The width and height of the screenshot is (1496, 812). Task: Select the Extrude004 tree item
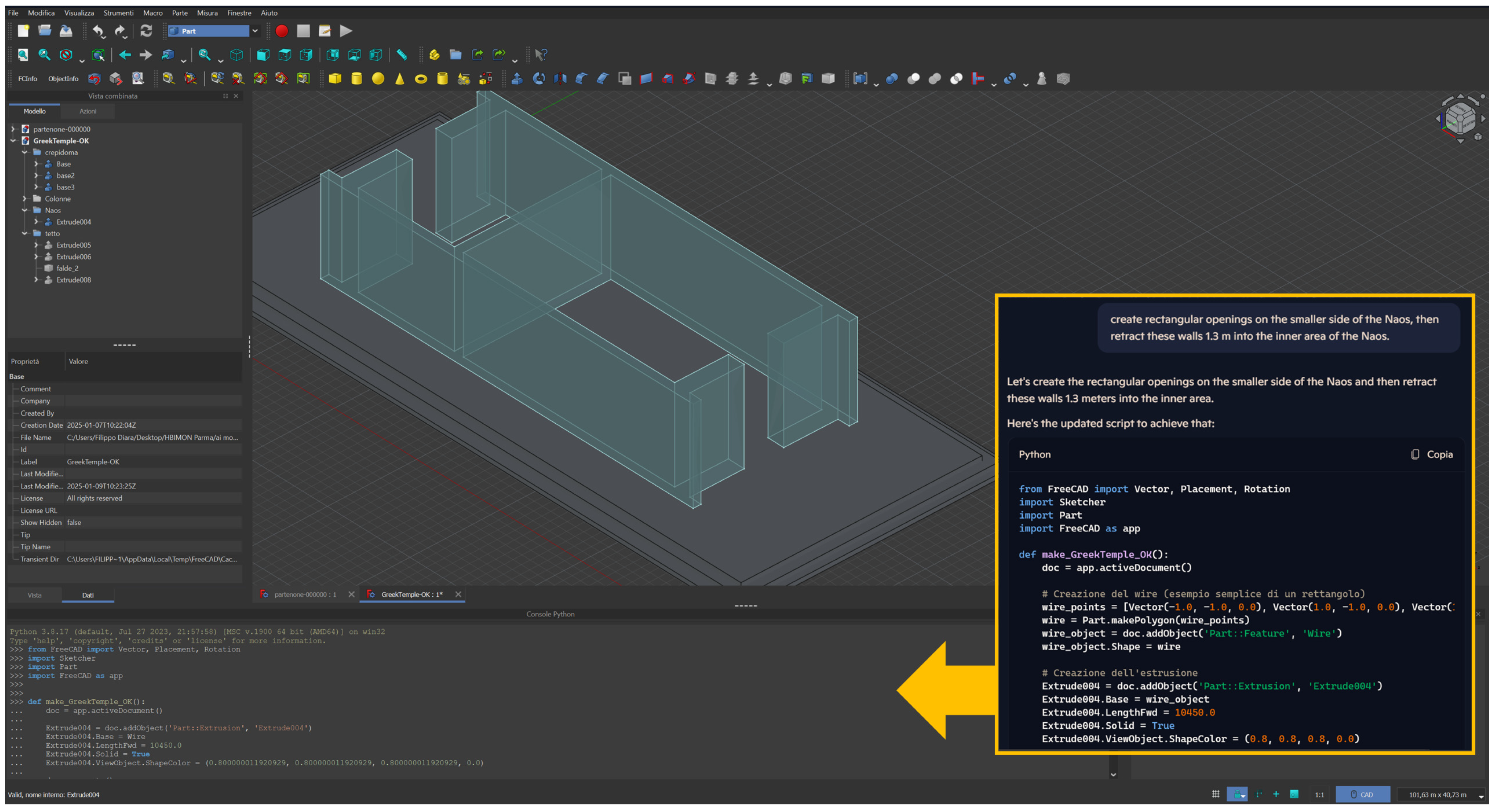pos(73,222)
